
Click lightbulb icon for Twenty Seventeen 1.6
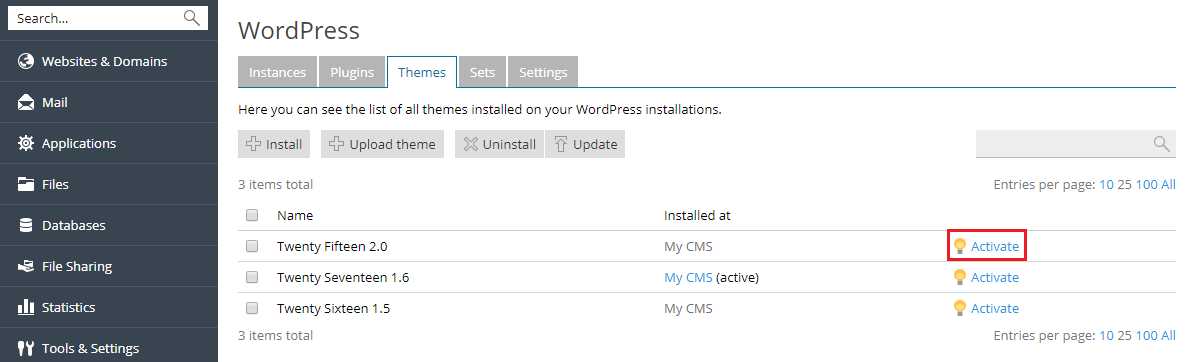pyautogui.click(x=960, y=277)
